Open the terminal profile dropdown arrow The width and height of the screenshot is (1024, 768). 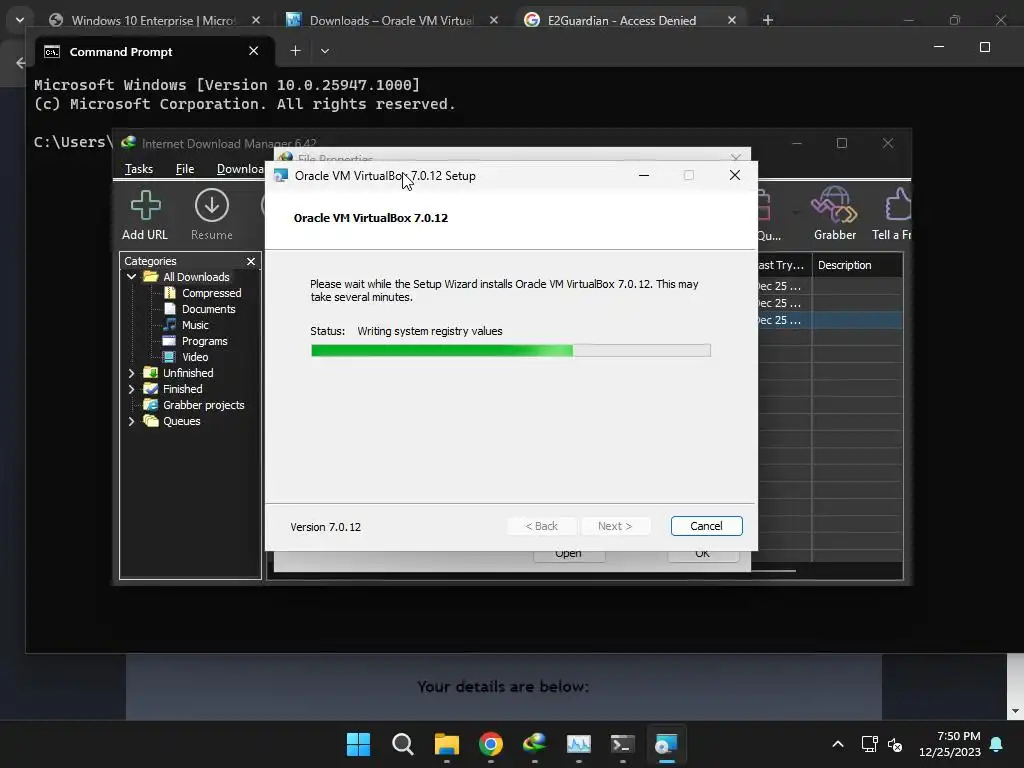pyautogui.click(x=325, y=51)
